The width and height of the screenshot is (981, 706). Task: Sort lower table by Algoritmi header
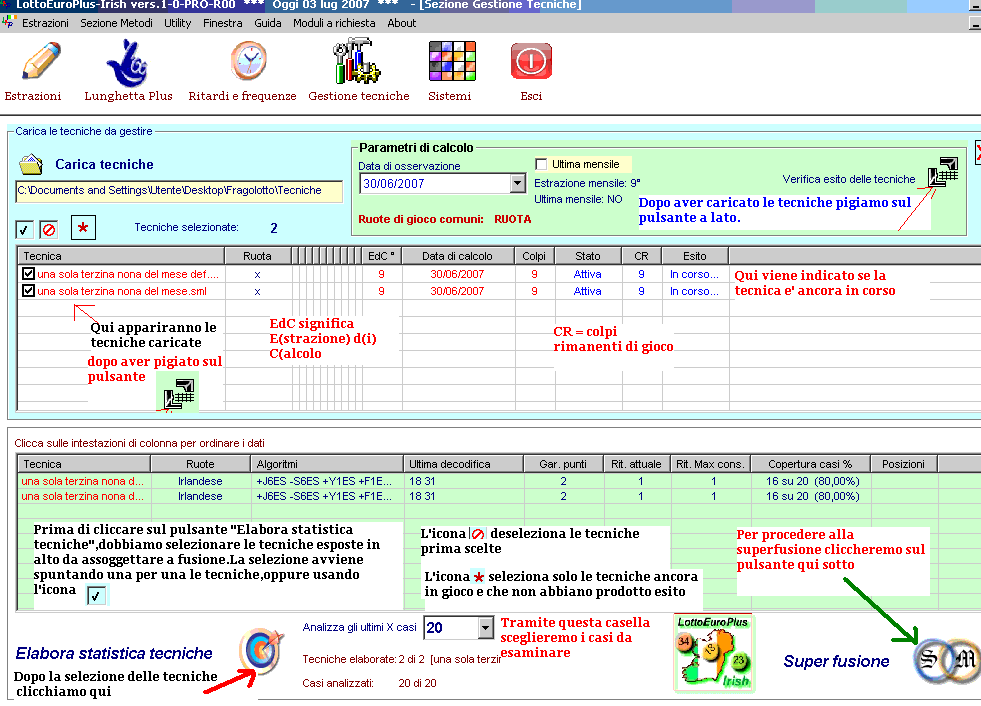click(327, 464)
